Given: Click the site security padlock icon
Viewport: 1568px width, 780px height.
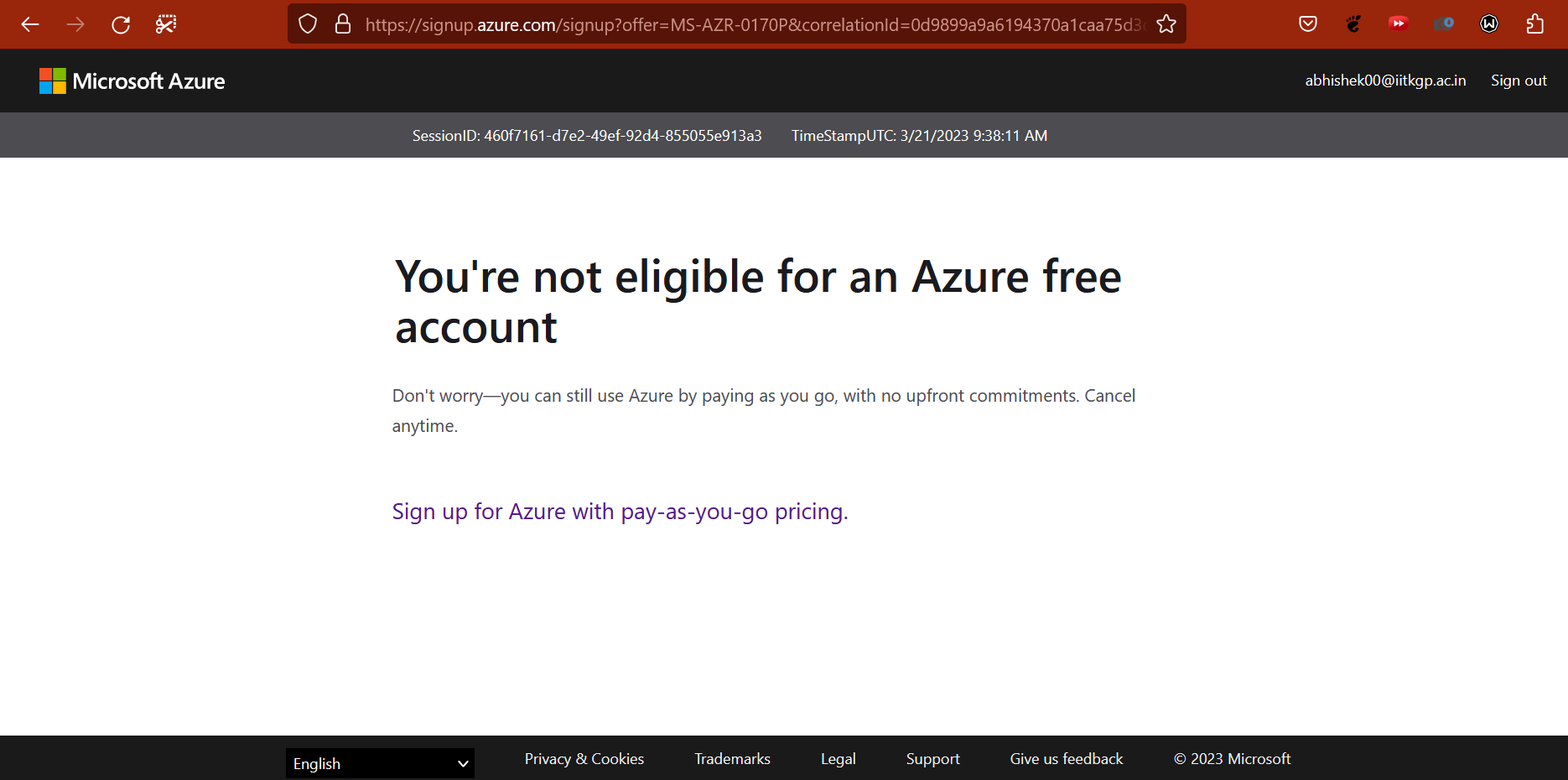Looking at the screenshot, I should (x=343, y=24).
